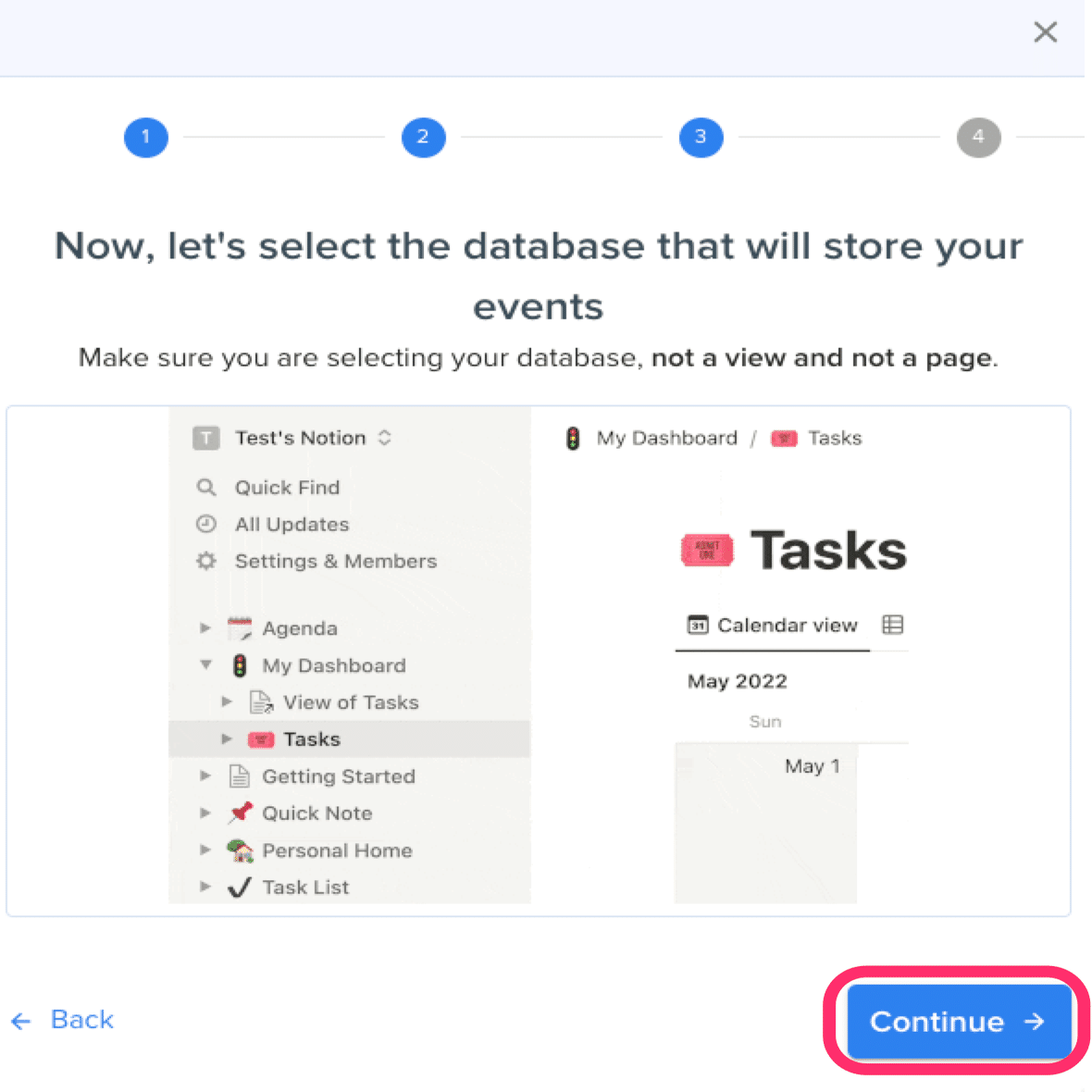
Task: Click the Continue button
Action: [x=957, y=1021]
